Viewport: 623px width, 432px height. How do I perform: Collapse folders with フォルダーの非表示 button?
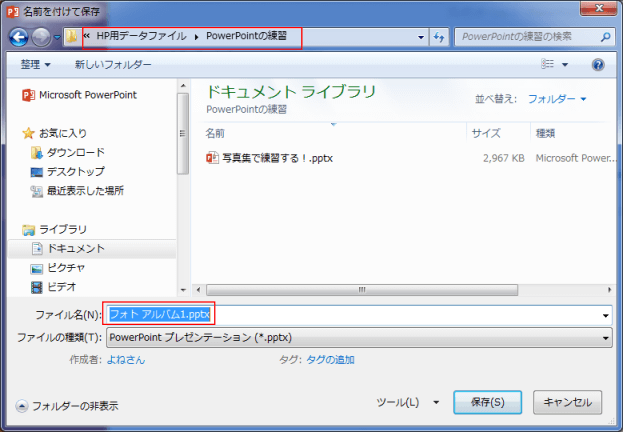[x=67, y=406]
